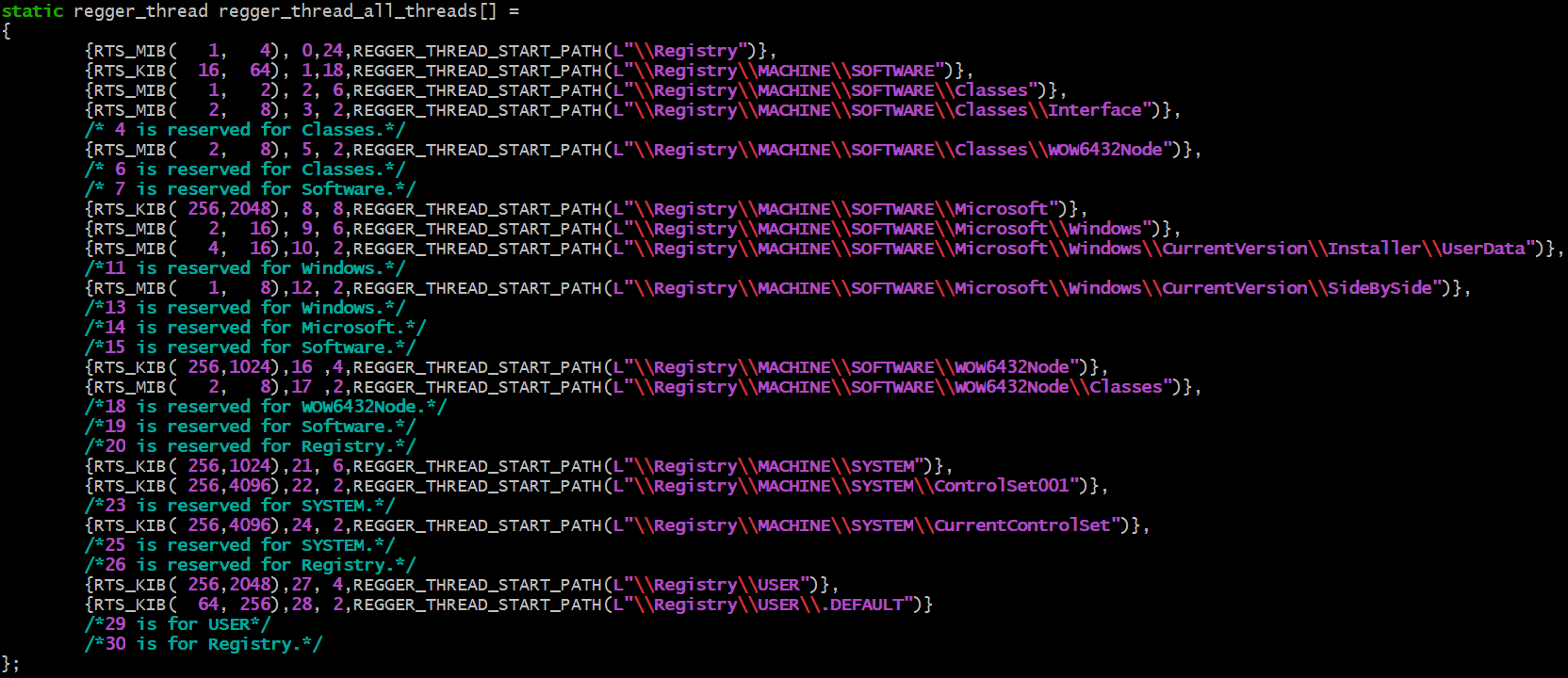This screenshot has height=678, width=1568.
Task: Click the comment '23 is reserved for SYSTEM'
Action: [239, 506]
